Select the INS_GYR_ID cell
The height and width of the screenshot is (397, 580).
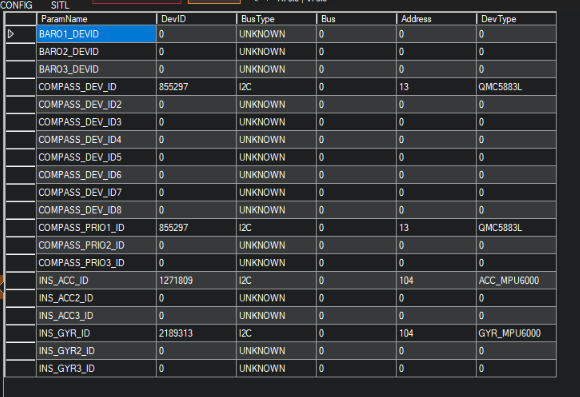[x=96, y=333]
